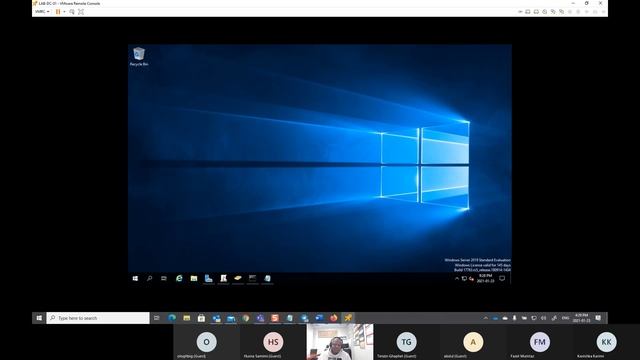Click the last pinned guest taskbar icon
The height and width of the screenshot is (360, 640).
[x=267, y=278]
